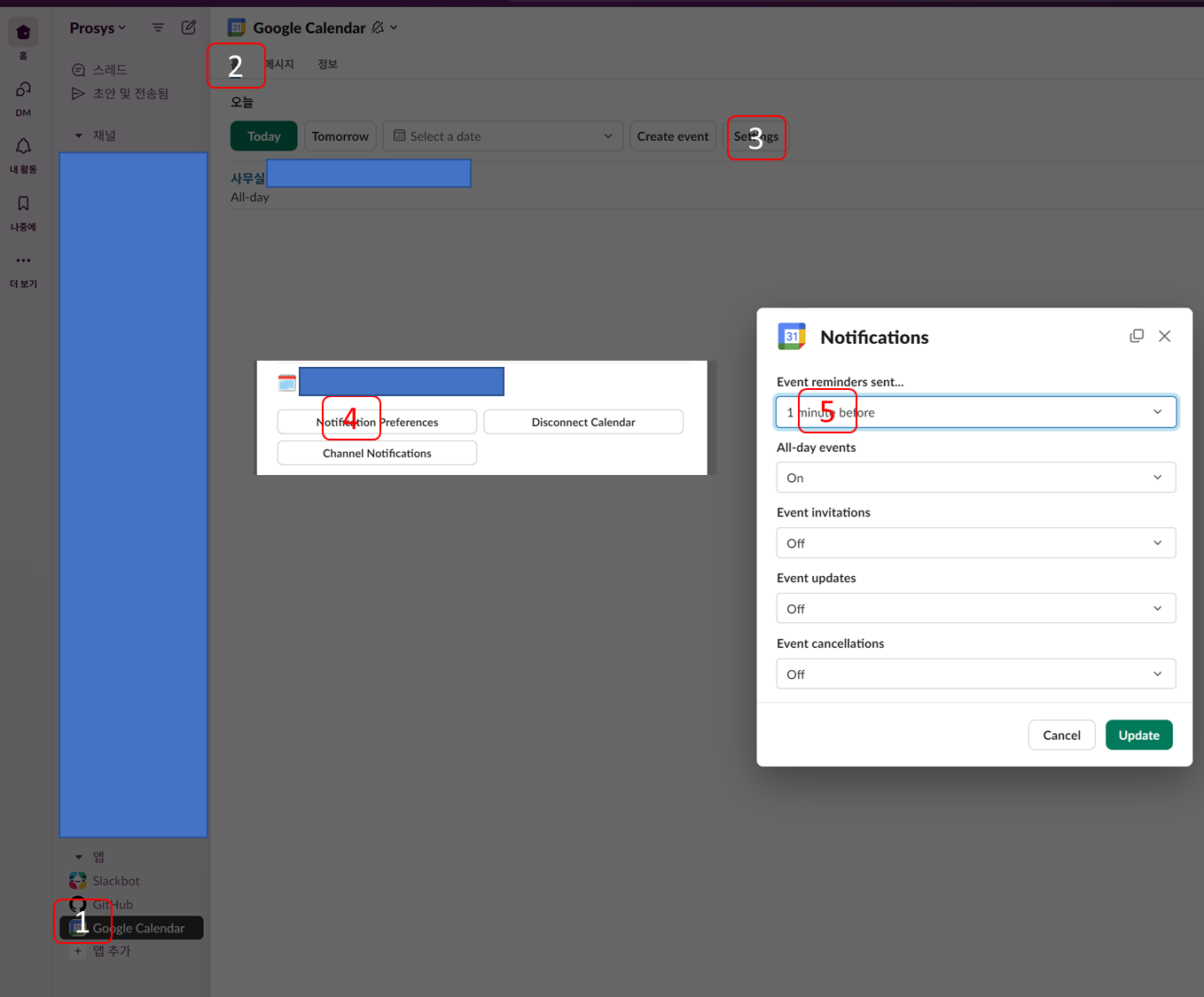Click the Disconnect Calendar button
Screen dimensions: 1204x997
(x=582, y=422)
